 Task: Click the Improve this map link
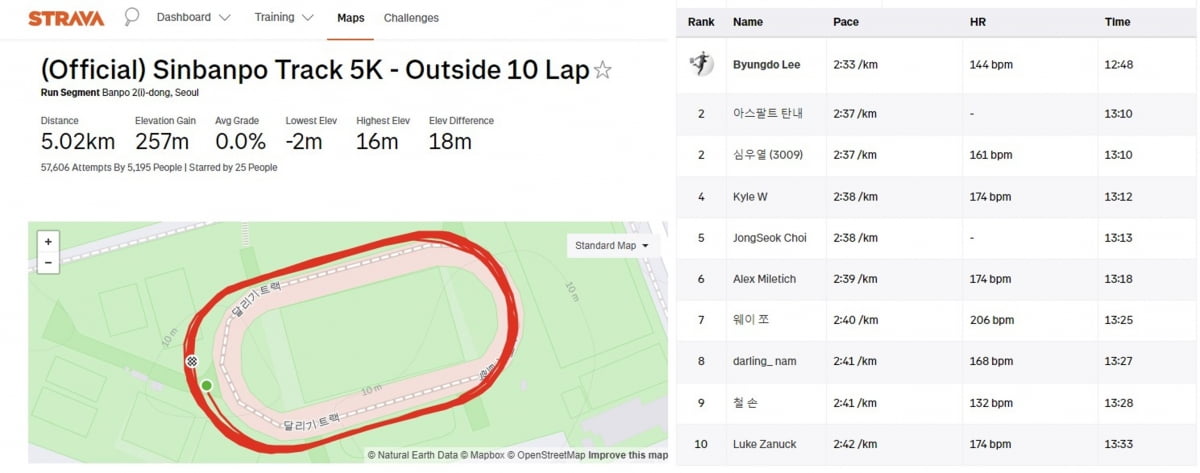(628, 455)
